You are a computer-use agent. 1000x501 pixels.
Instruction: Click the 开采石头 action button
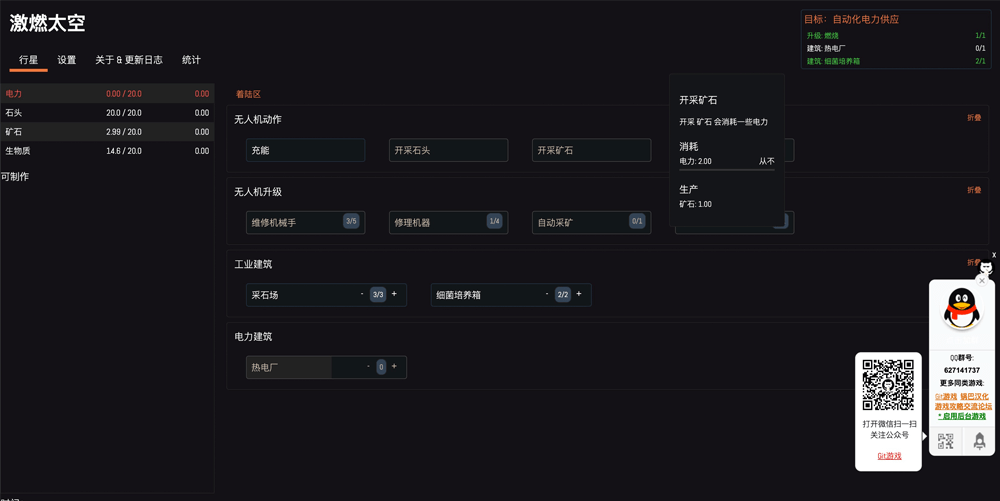448,150
